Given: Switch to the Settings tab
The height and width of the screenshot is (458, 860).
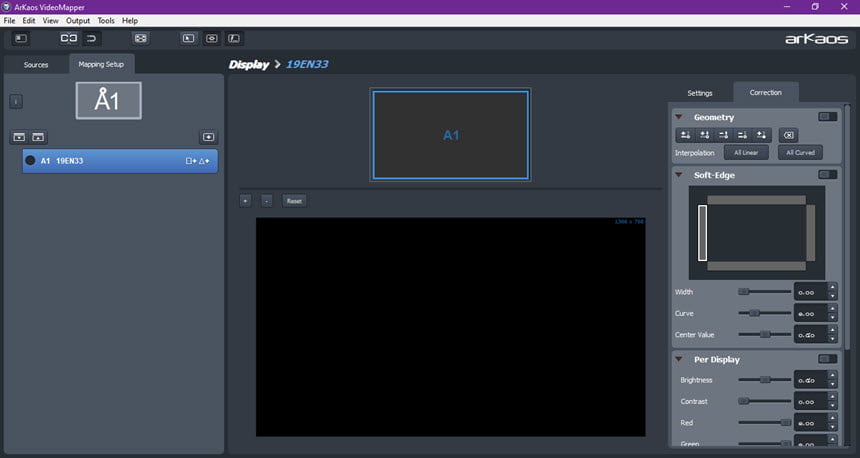Looking at the screenshot, I should [700, 93].
